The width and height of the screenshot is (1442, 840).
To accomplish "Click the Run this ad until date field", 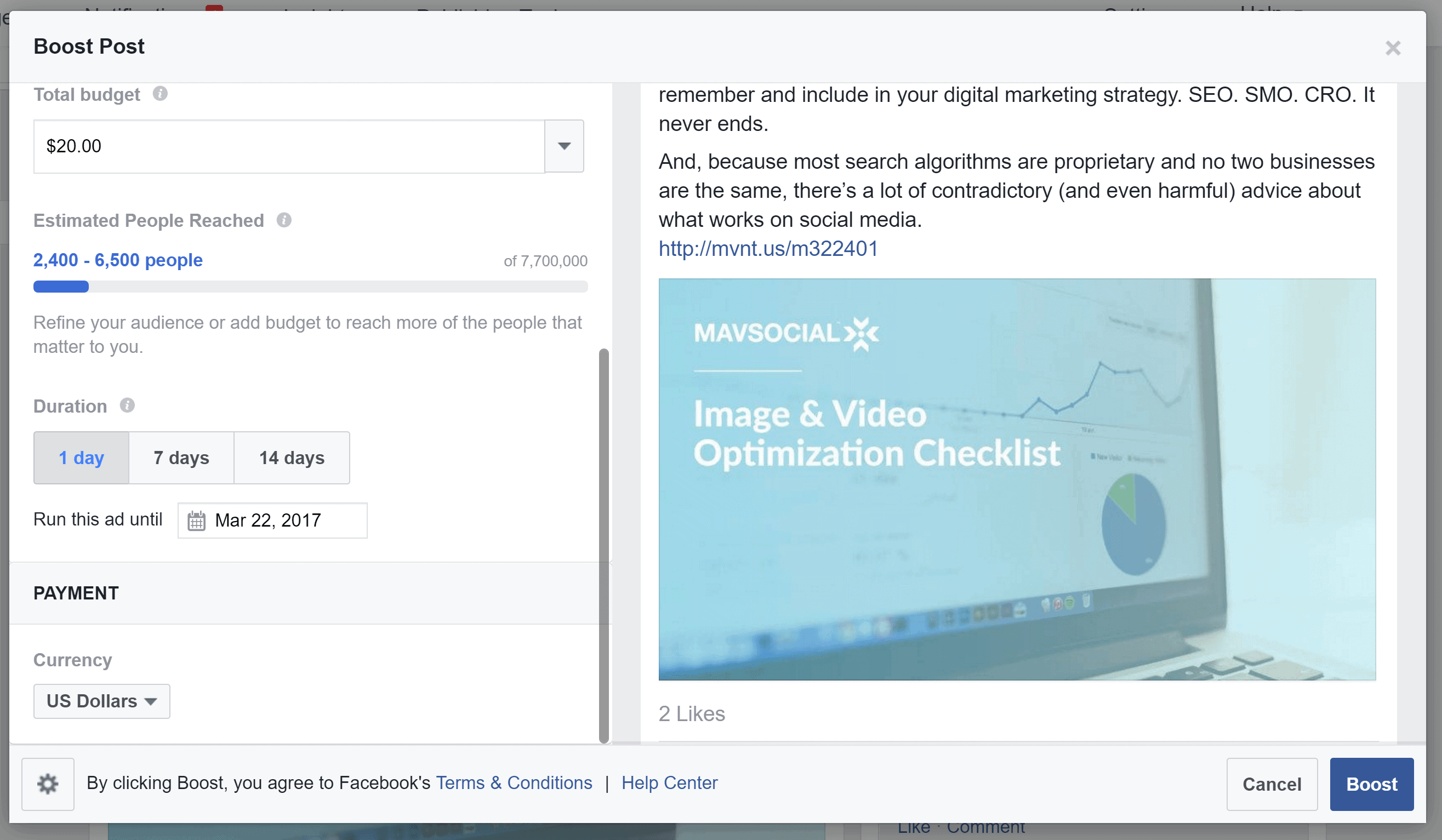I will click(272, 520).
